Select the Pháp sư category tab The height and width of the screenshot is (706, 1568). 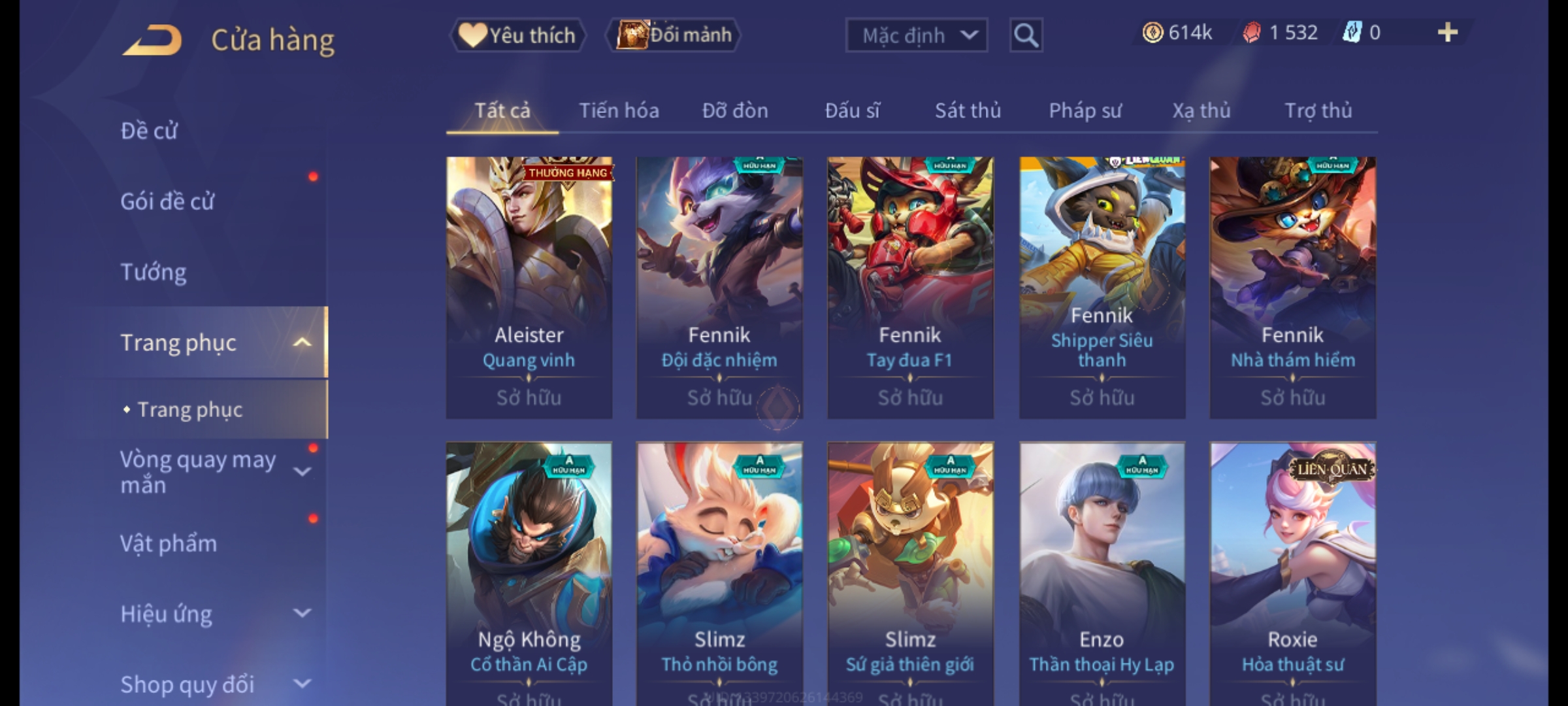[x=1085, y=110]
